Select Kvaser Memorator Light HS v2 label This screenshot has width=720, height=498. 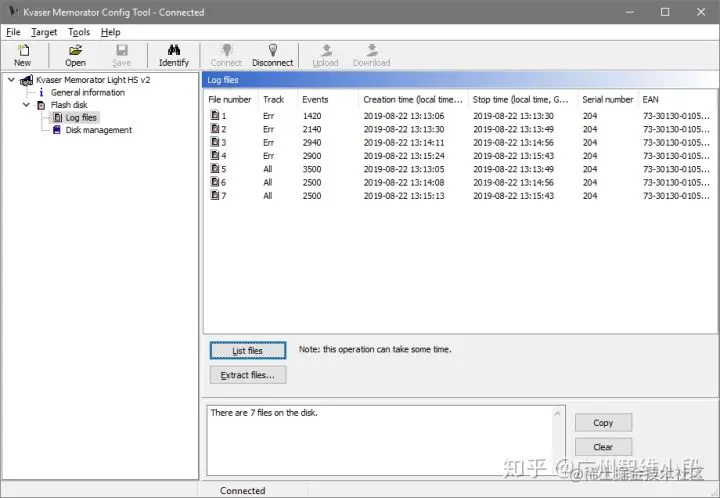pyautogui.click(x=93, y=80)
